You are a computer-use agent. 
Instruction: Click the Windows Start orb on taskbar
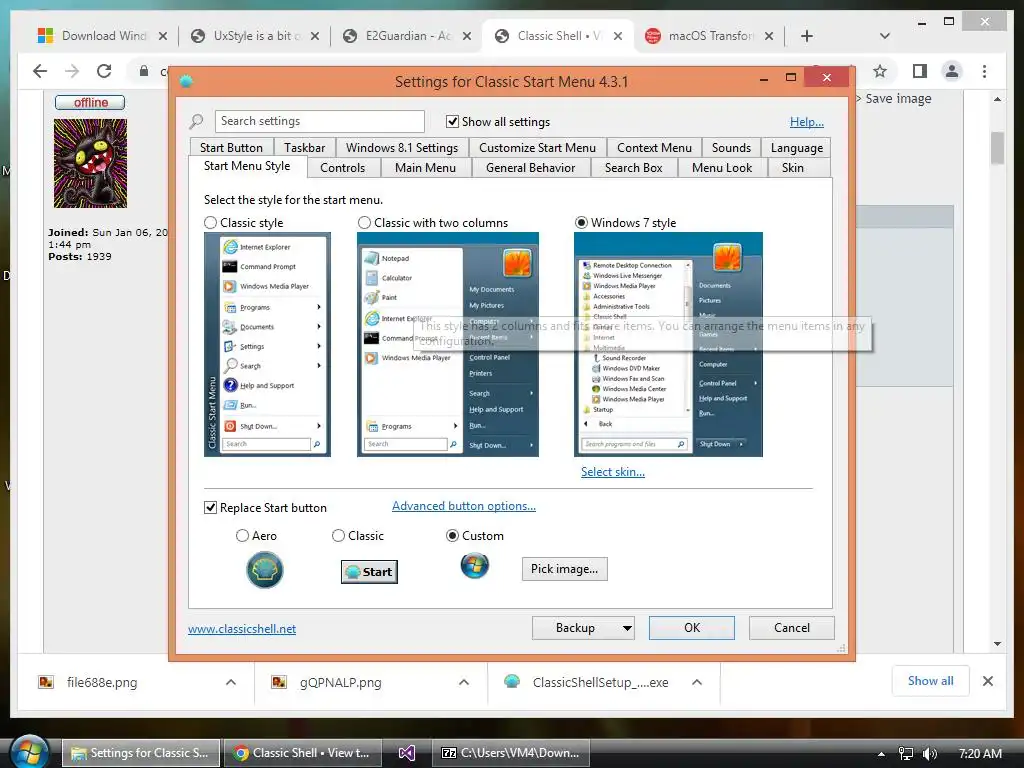(x=29, y=752)
